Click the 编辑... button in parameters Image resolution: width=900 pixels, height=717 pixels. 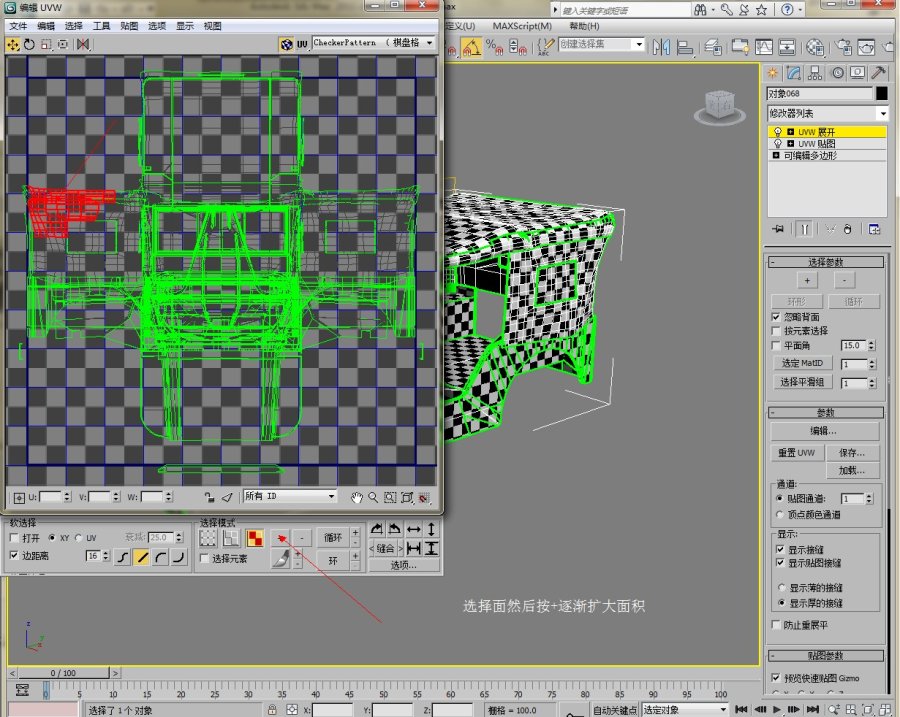[824, 431]
